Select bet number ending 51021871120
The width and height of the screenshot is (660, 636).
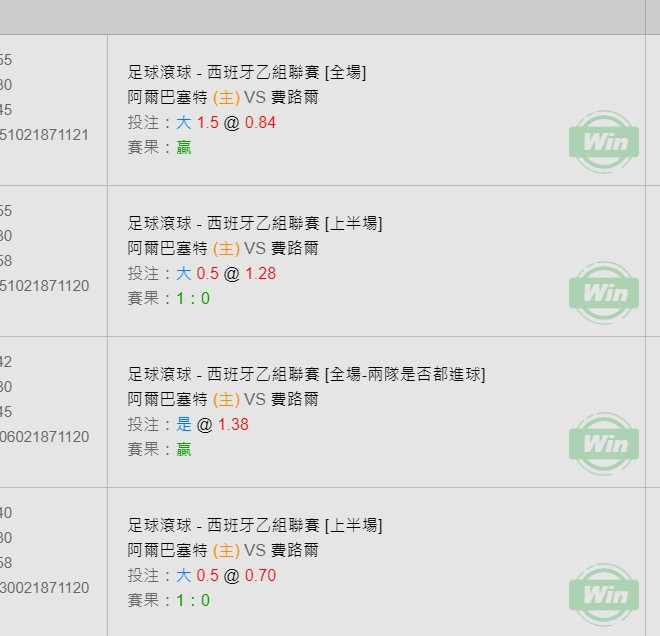point(44,286)
